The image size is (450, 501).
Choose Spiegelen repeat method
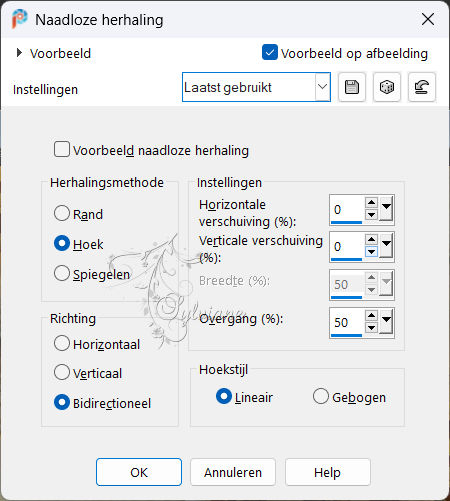pos(62,273)
